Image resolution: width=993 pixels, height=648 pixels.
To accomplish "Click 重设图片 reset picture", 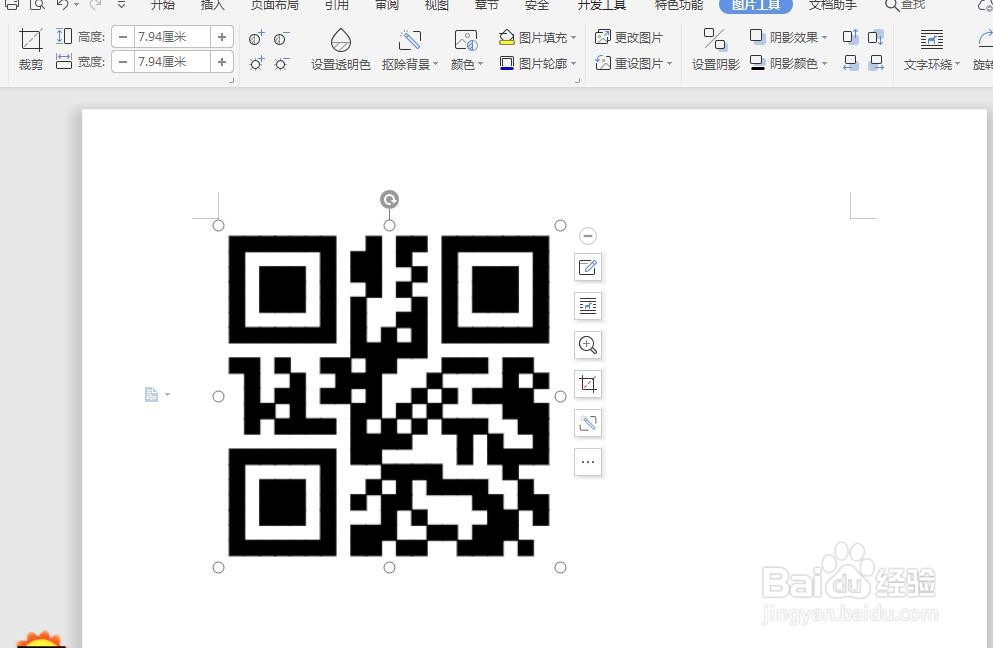I will (629, 63).
